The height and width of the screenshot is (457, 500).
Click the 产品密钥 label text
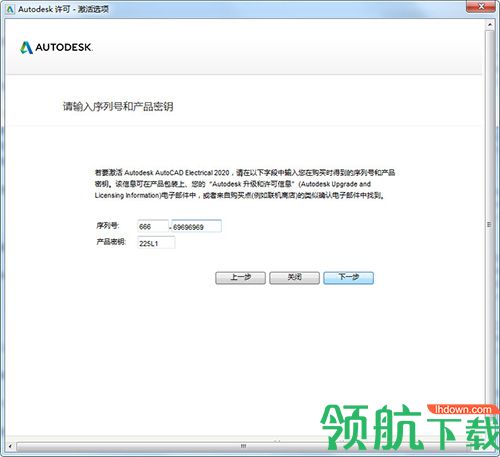point(111,242)
